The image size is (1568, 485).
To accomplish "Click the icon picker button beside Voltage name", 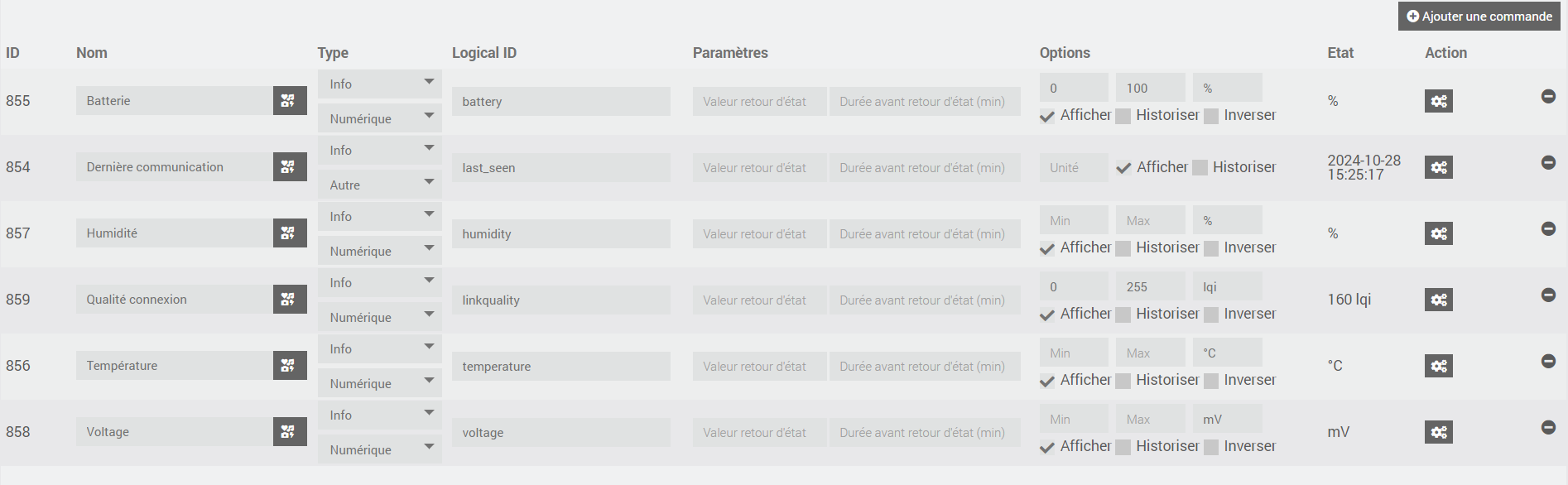I will [x=289, y=432].
